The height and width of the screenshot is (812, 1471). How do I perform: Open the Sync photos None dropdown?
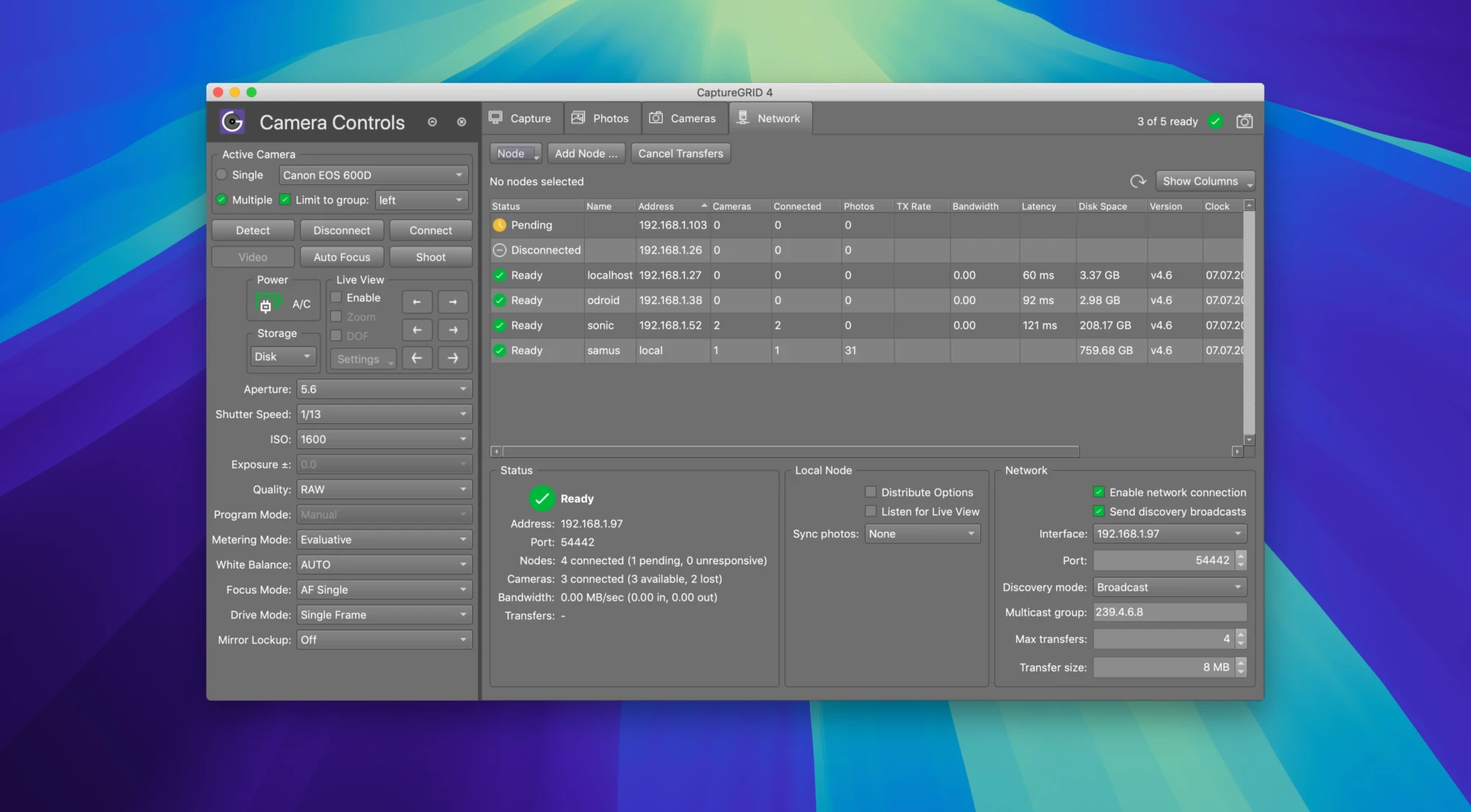pos(922,534)
